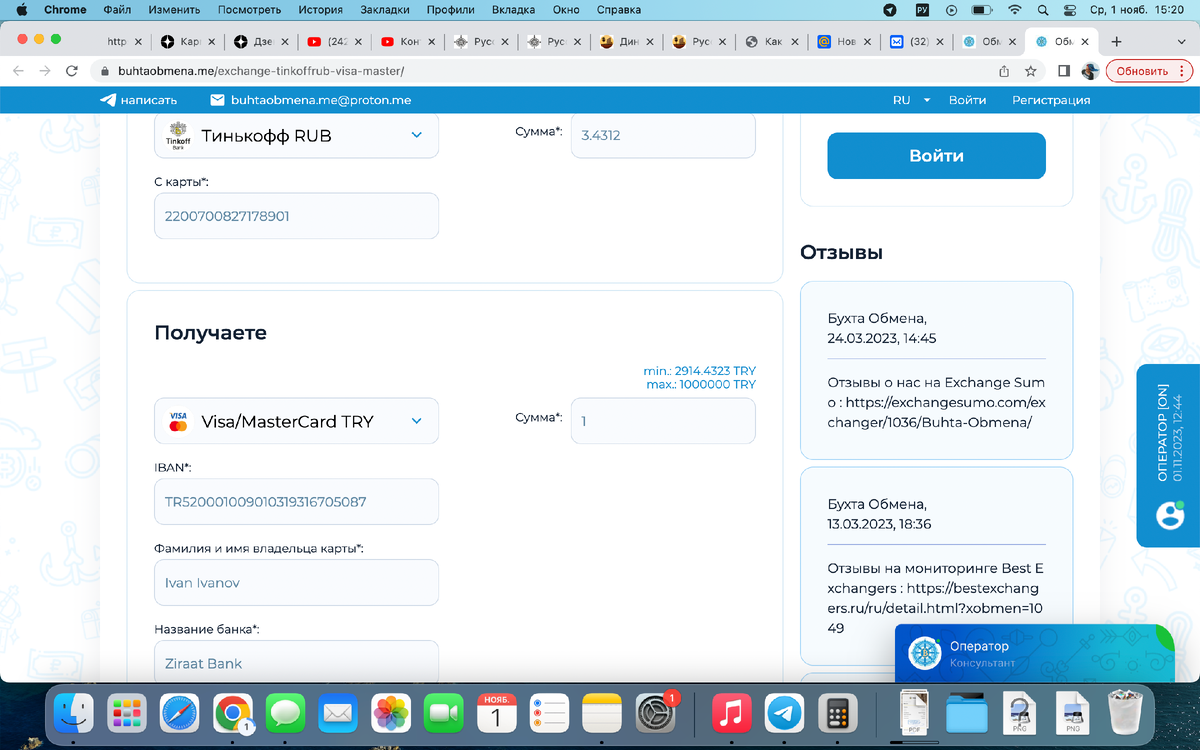Image resolution: width=1200 pixels, height=750 pixels.
Task: Click the receive 'Сумма' field showing 1
Action: (x=663, y=421)
